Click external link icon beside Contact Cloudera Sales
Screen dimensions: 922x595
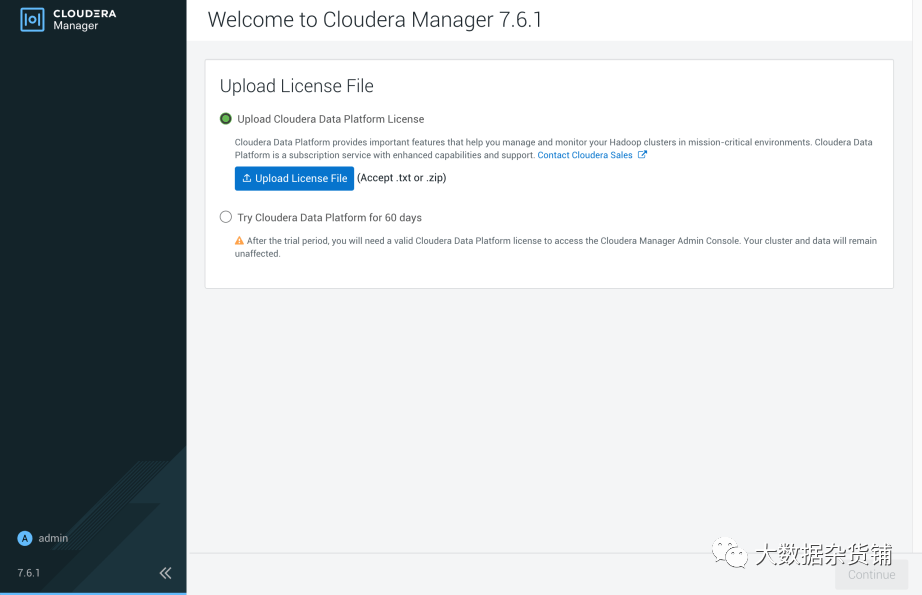tap(642, 155)
